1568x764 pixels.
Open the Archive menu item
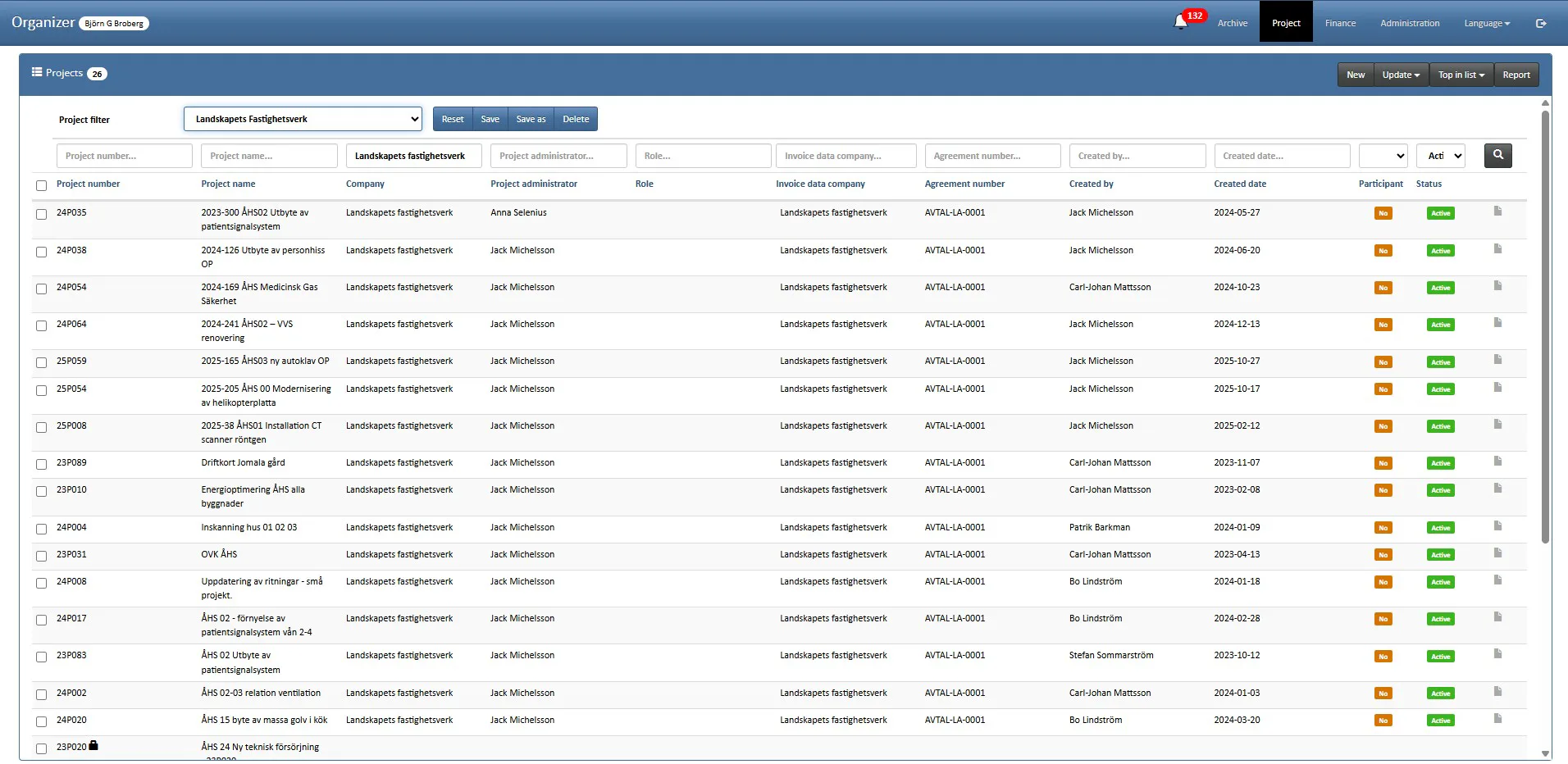click(x=1232, y=23)
